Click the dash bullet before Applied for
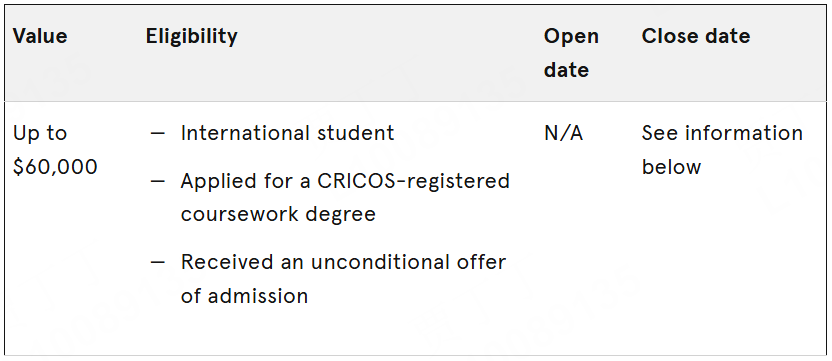 click(158, 182)
